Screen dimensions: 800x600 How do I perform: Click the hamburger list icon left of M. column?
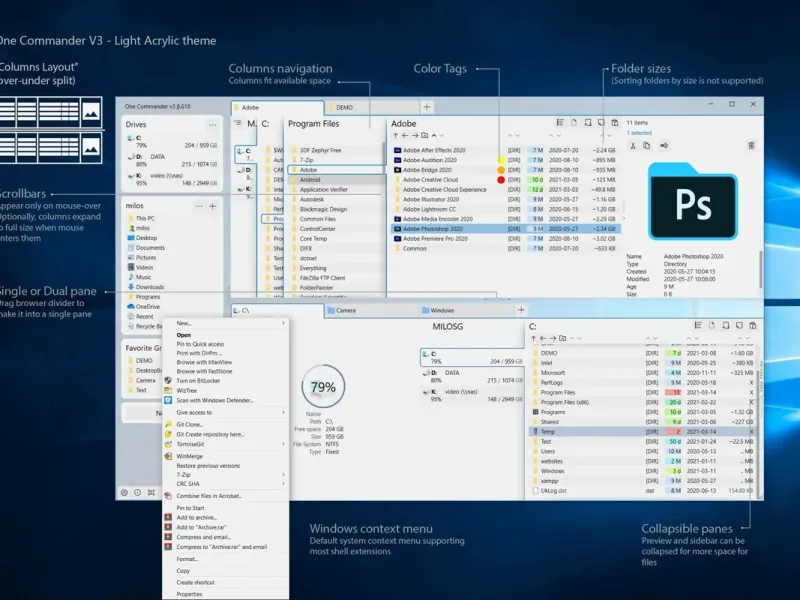click(x=238, y=123)
